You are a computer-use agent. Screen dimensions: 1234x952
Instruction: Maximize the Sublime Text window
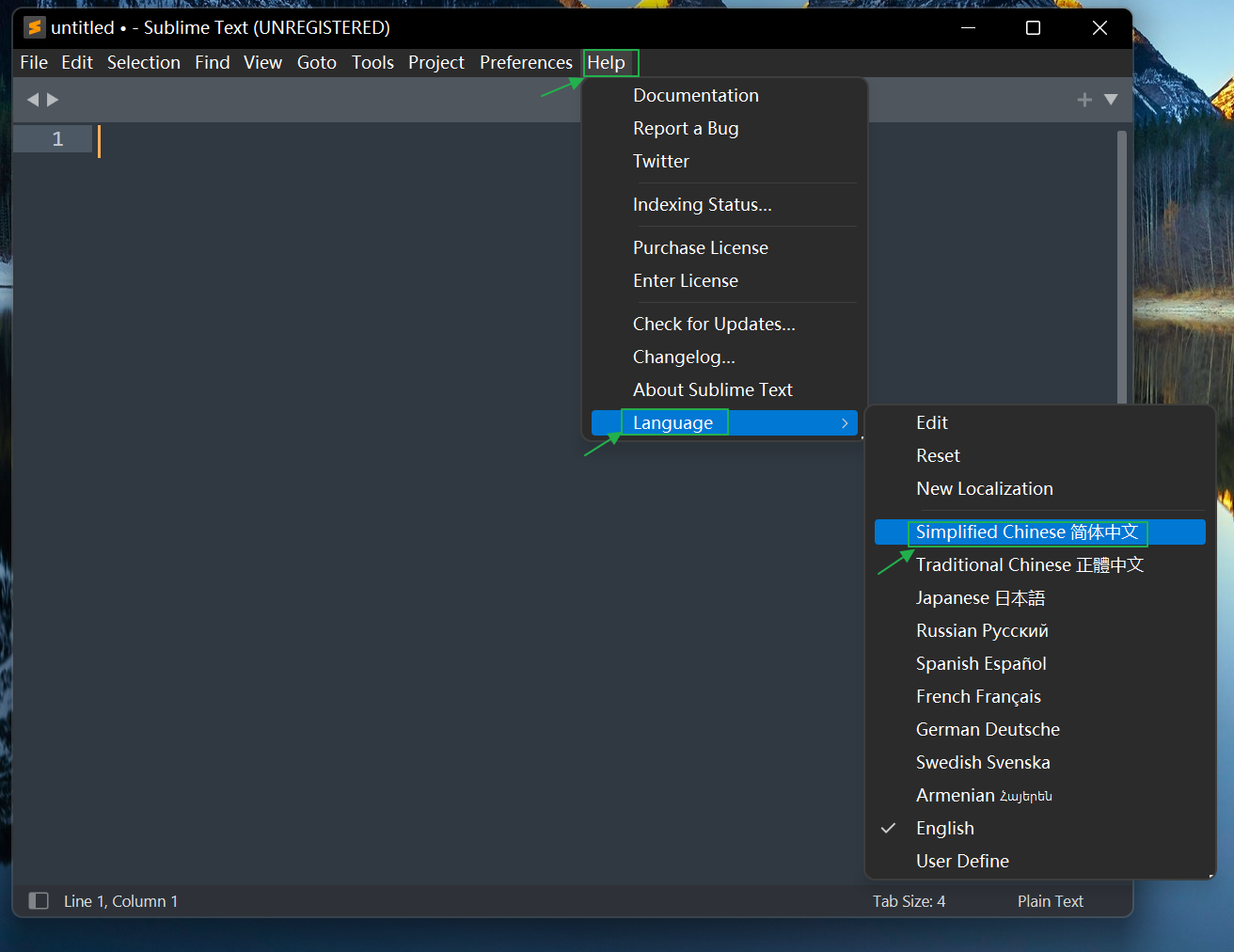(1033, 27)
